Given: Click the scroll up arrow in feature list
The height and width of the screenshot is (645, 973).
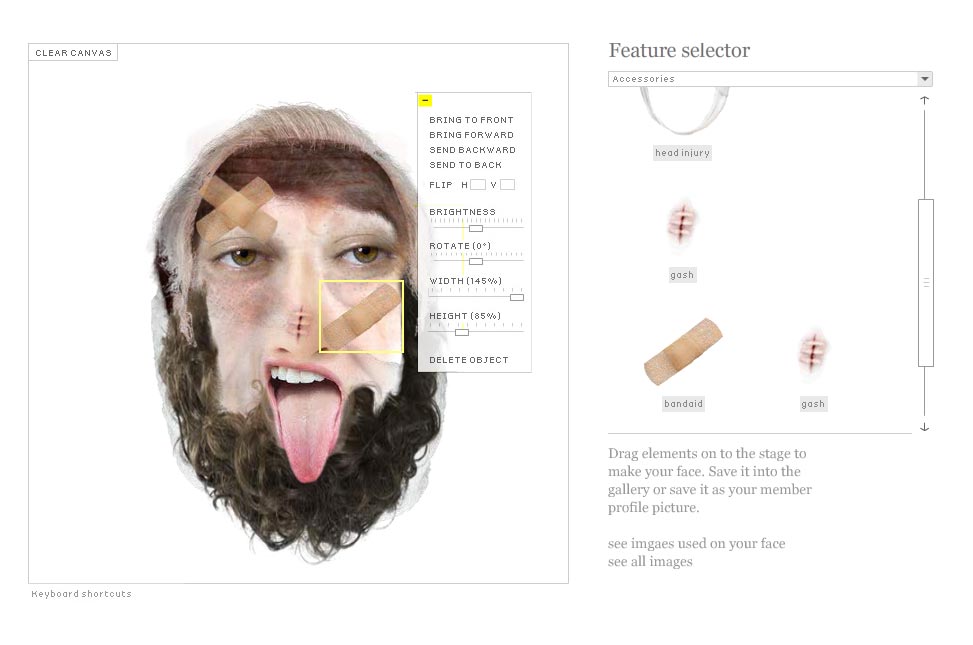Looking at the screenshot, I should click(925, 100).
